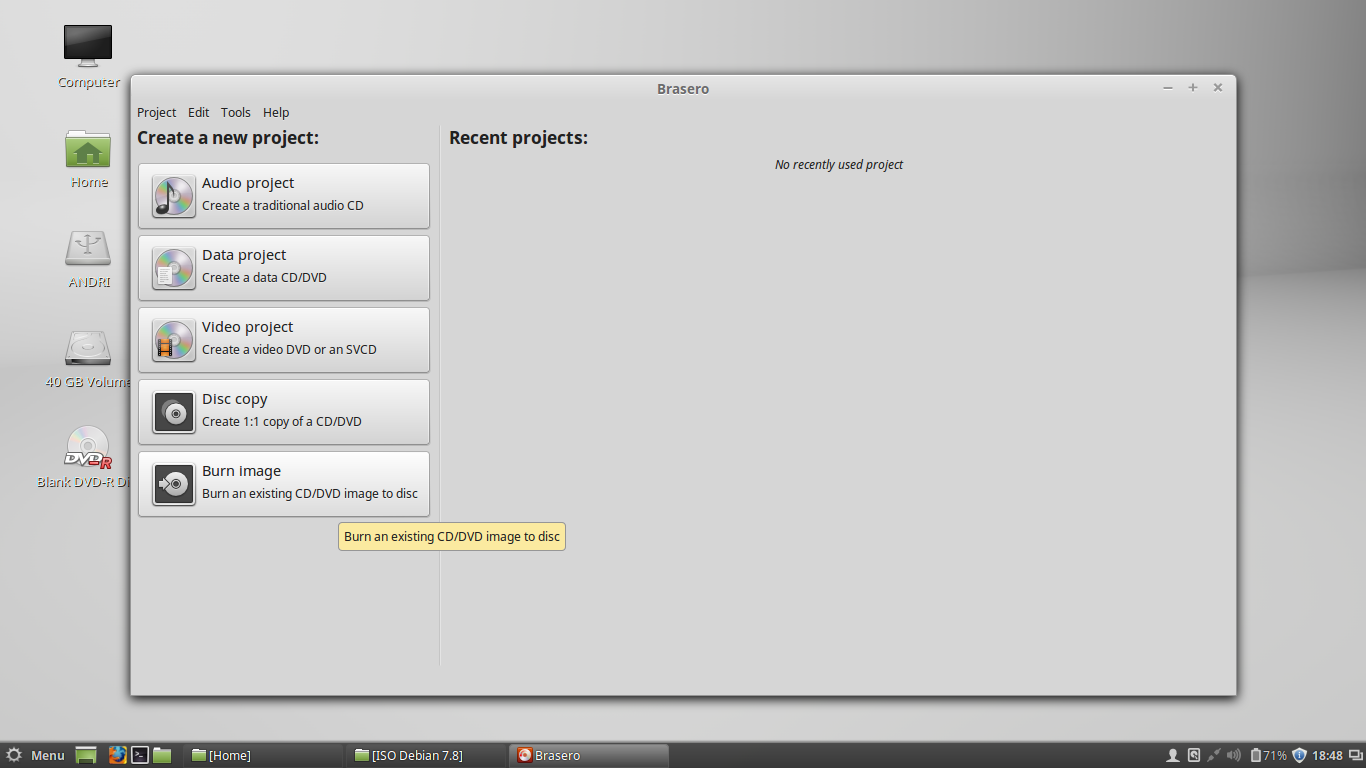Select the ANDRI USB drive icon

(88, 258)
